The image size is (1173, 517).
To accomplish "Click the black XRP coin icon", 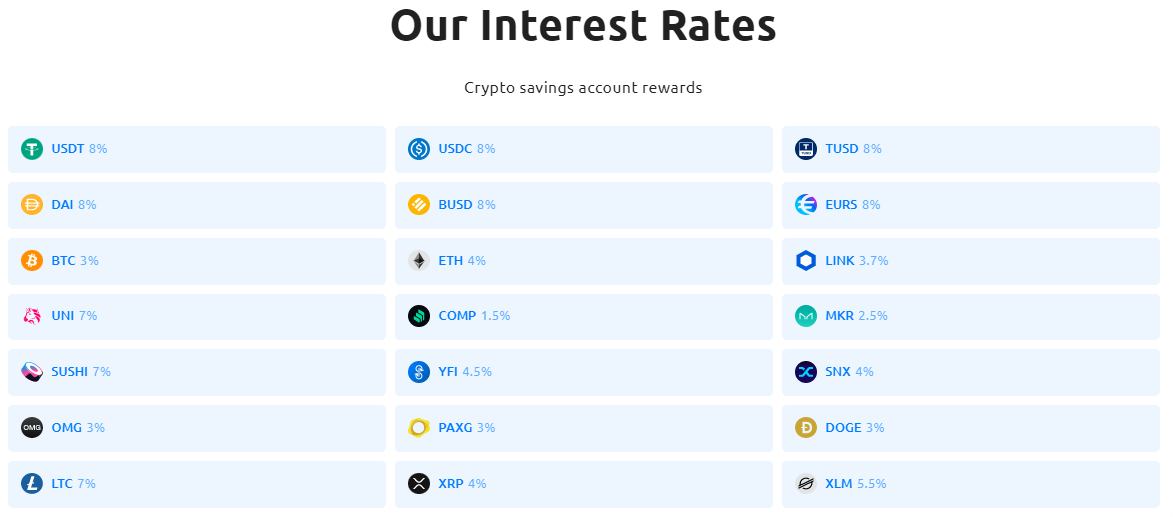I will click(x=419, y=484).
